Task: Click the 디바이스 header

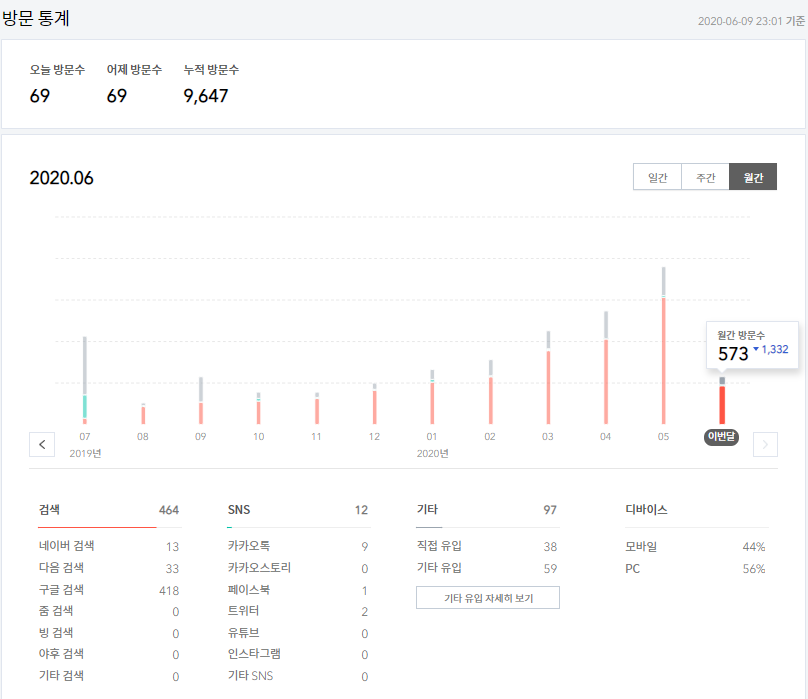Action: [x=646, y=509]
